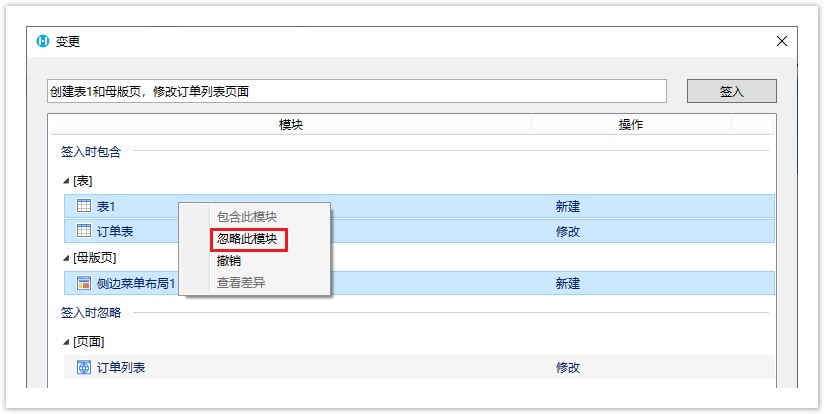The width and height of the screenshot is (824, 414).
Task: Click the table icon beside 订单表
Action: (x=84, y=232)
